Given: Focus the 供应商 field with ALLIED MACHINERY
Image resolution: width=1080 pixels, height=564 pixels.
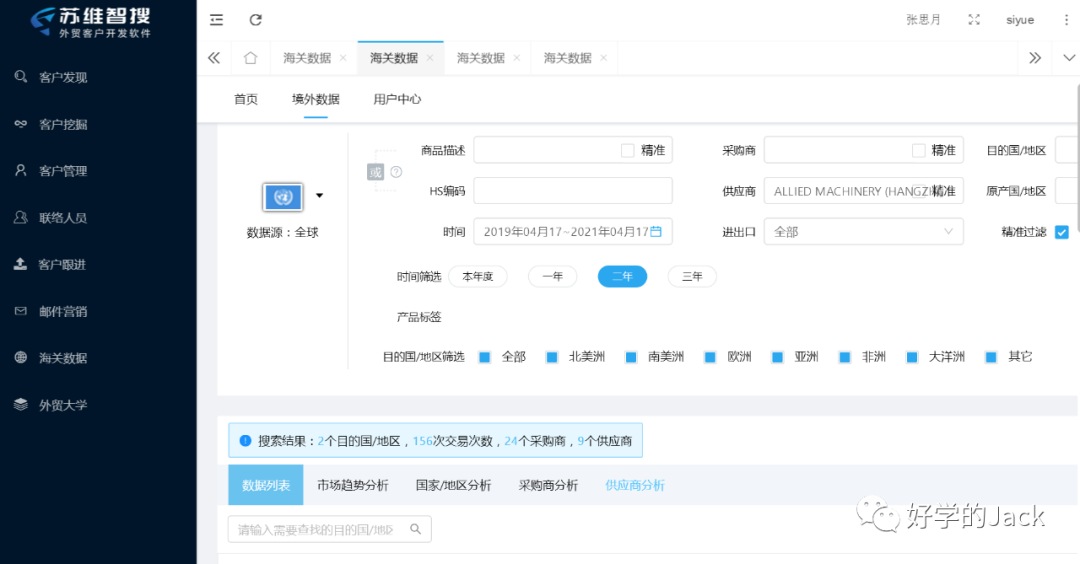Looking at the screenshot, I should click(x=864, y=191).
